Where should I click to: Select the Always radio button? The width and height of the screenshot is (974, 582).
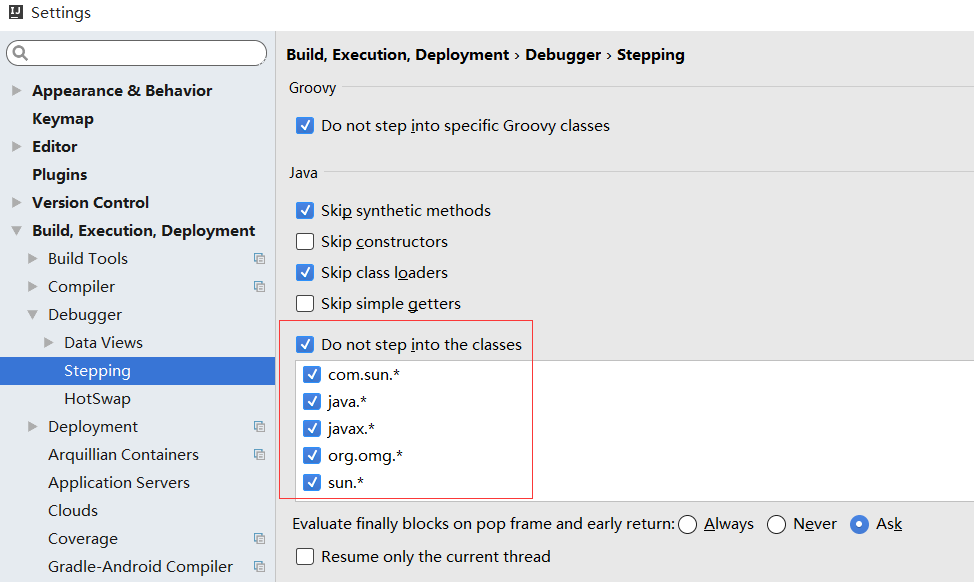(x=687, y=523)
